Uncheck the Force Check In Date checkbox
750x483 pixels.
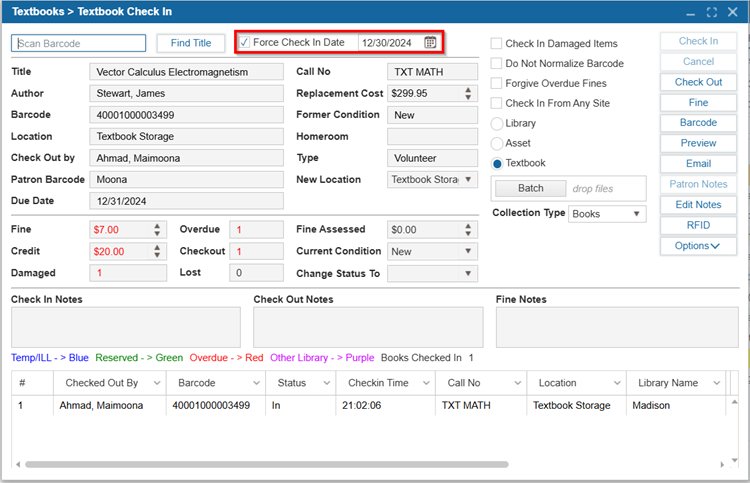[244, 42]
